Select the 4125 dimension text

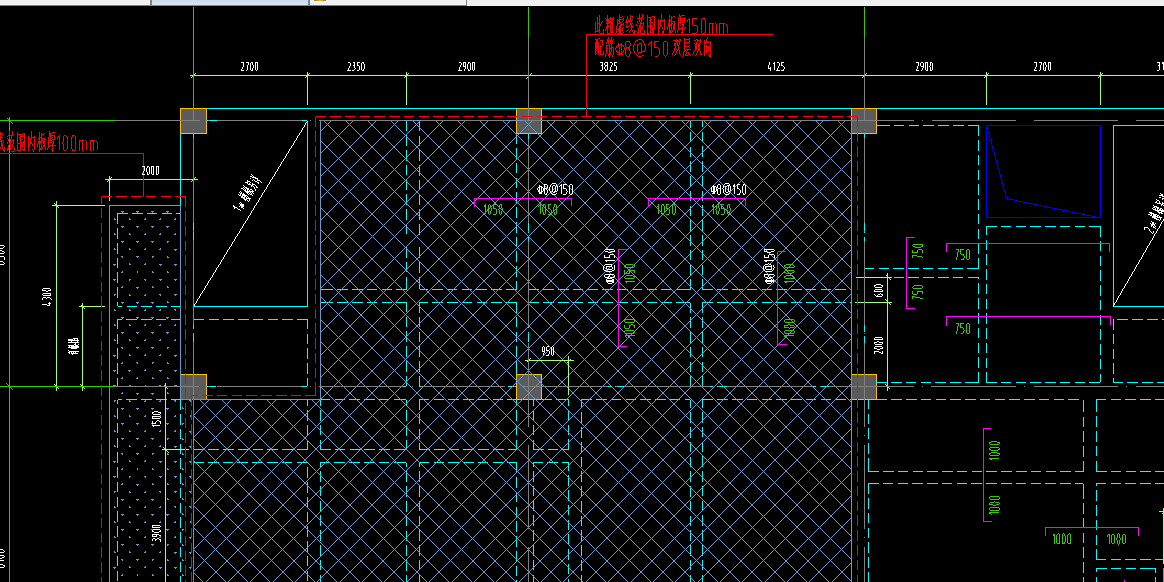click(775, 67)
